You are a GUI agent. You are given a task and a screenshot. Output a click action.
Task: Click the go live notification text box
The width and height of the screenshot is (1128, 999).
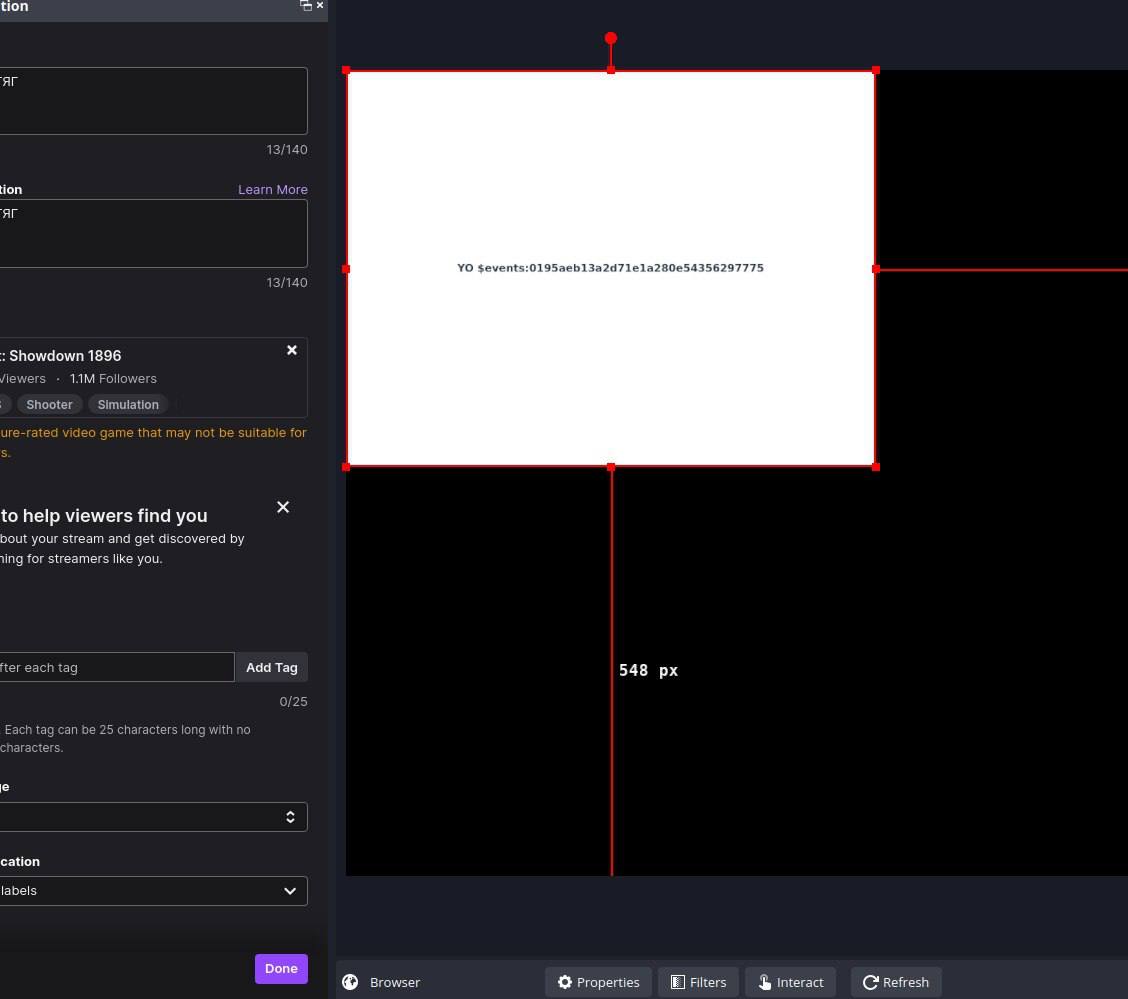coord(153,233)
